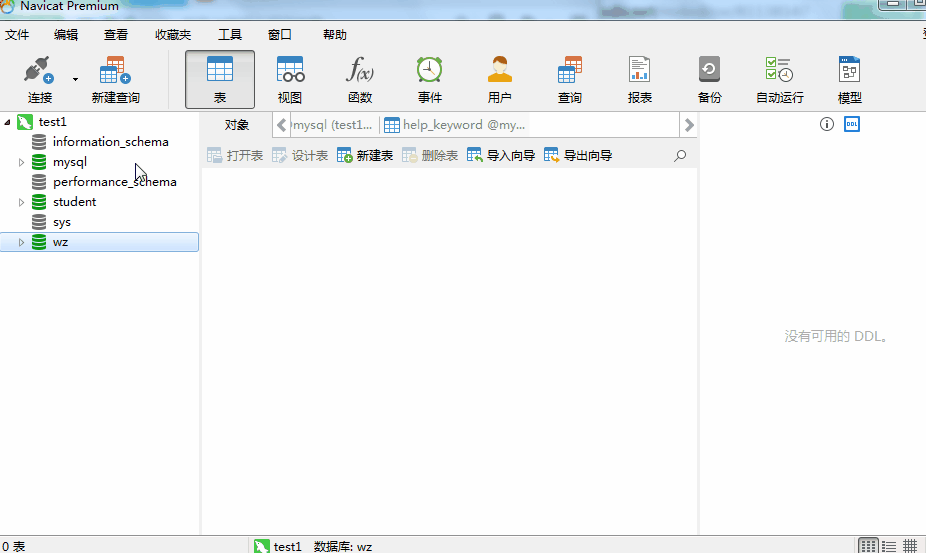Show the general info (i) panel
Image resolution: width=926 pixels, height=553 pixels.
tap(827, 124)
